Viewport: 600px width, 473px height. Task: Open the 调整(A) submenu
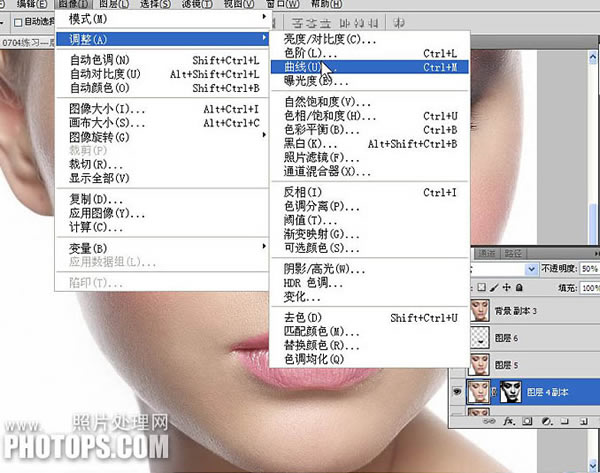(x=162, y=39)
